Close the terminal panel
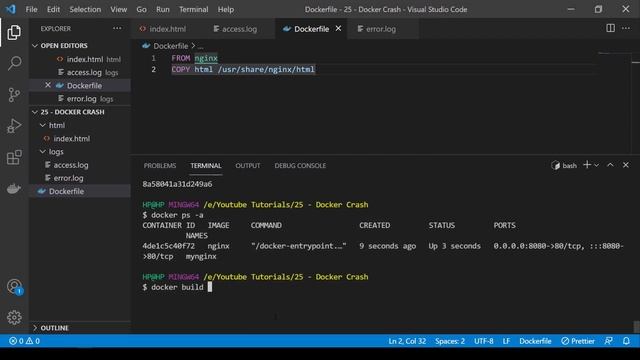 point(626,165)
